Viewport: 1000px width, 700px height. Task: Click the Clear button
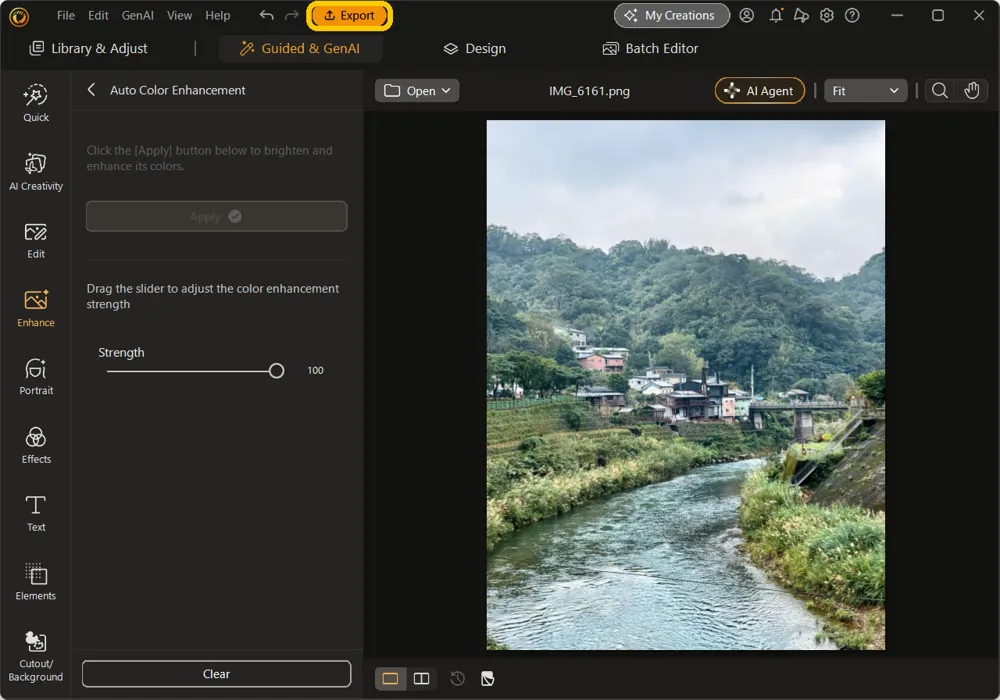click(217, 674)
